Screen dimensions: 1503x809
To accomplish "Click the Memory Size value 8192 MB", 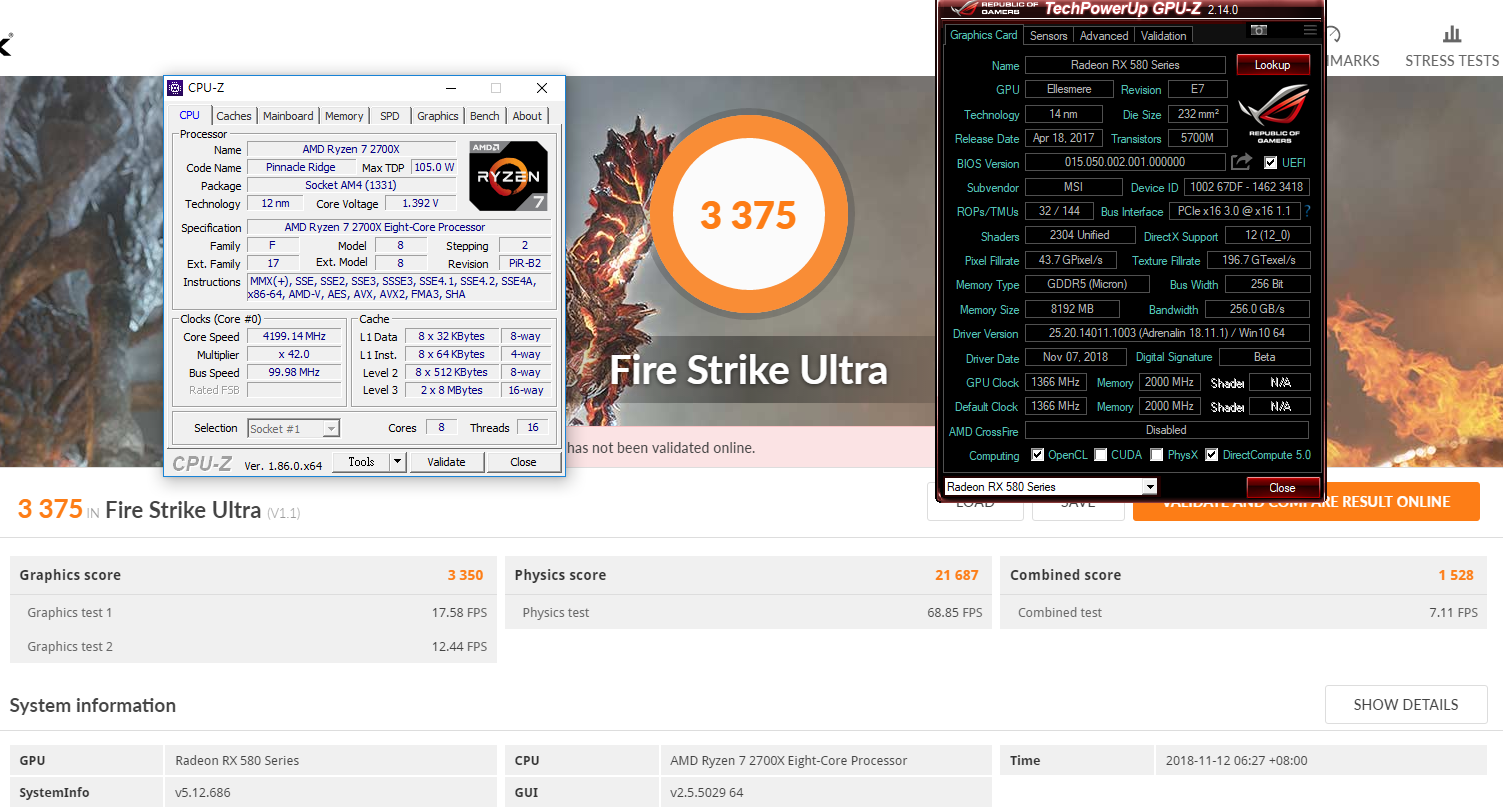I will [1072, 309].
